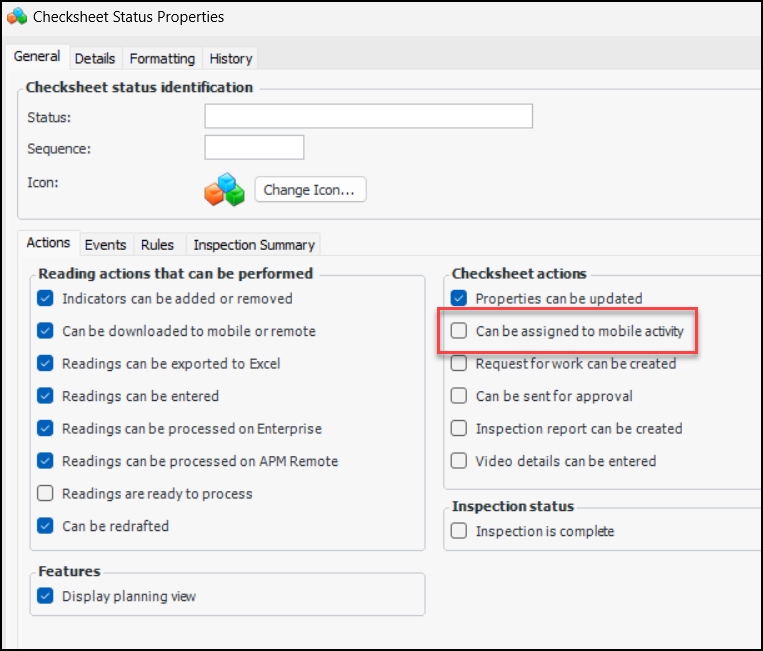Click the Checksheet Status Properties title icon

(x=16, y=16)
